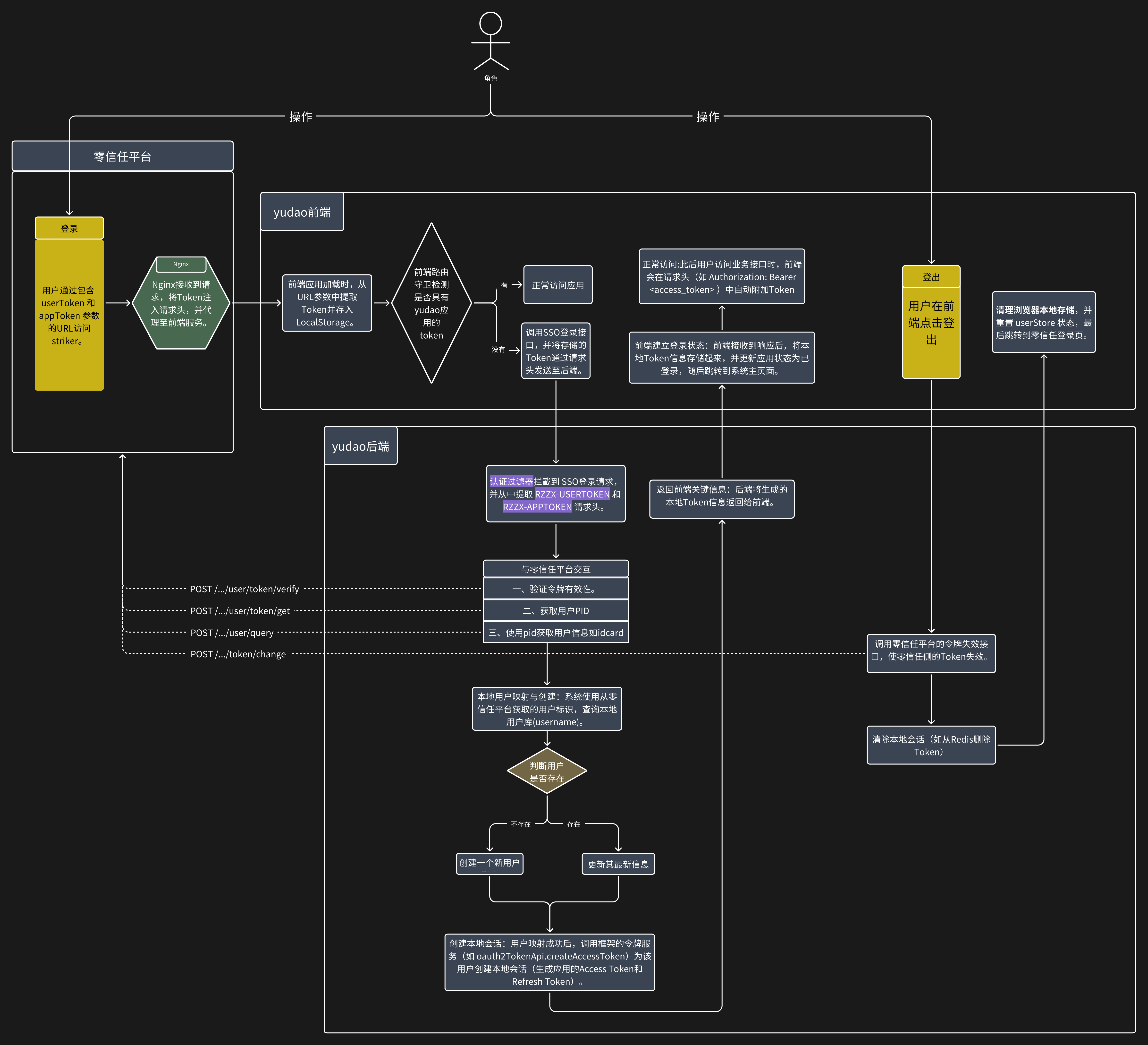Screen dimensions: 1148x1045
Task: Select the 'POST /.../token/change' connector label
Action: click(x=238, y=654)
